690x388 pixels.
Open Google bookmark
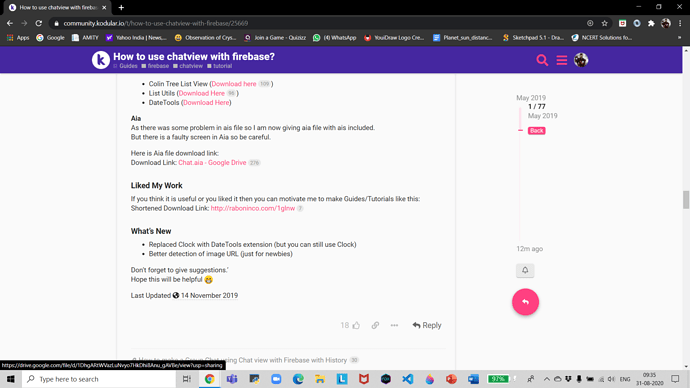coord(50,38)
